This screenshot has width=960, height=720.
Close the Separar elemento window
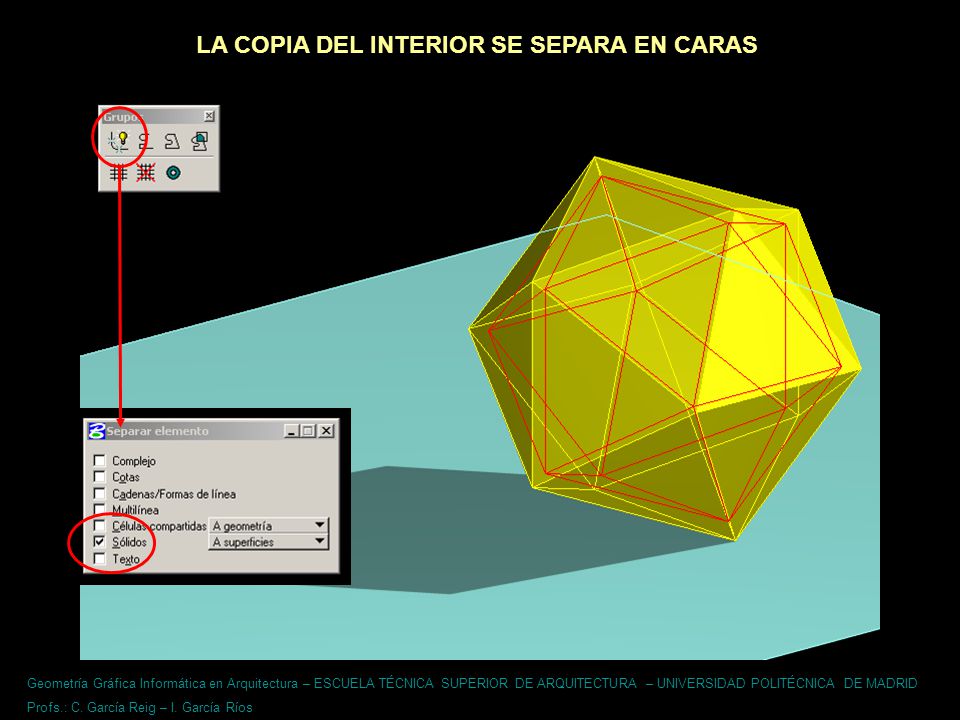[326, 431]
